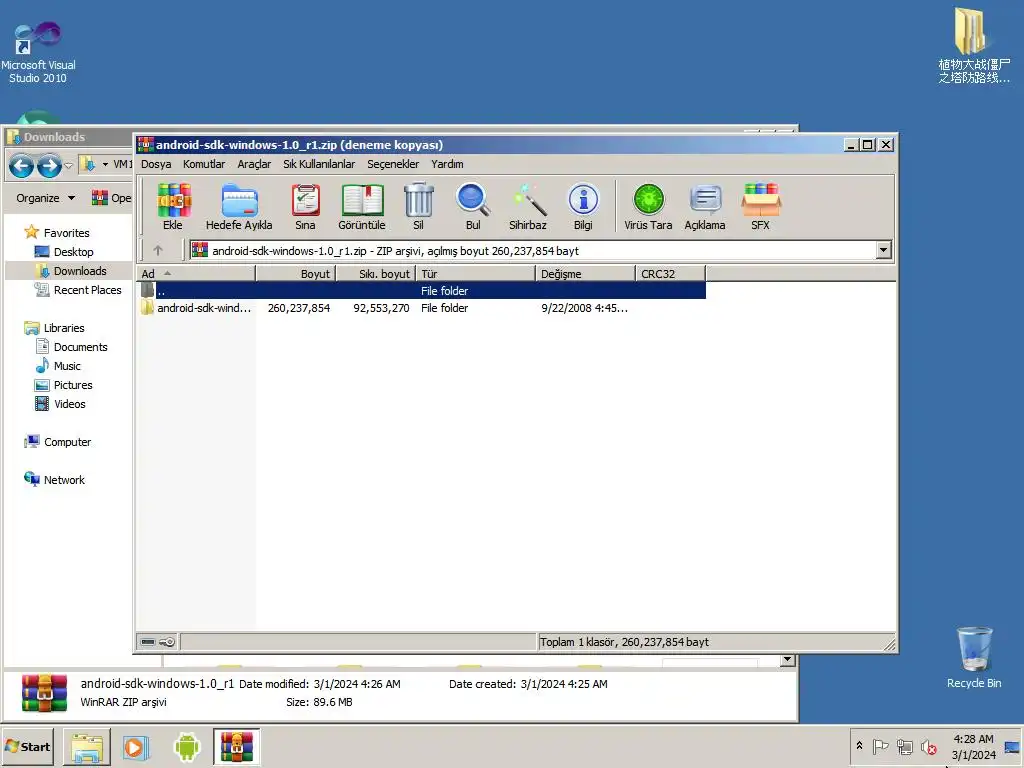1024x768 pixels.
Task: Click the Sil (delete) trash icon
Action: [418, 207]
